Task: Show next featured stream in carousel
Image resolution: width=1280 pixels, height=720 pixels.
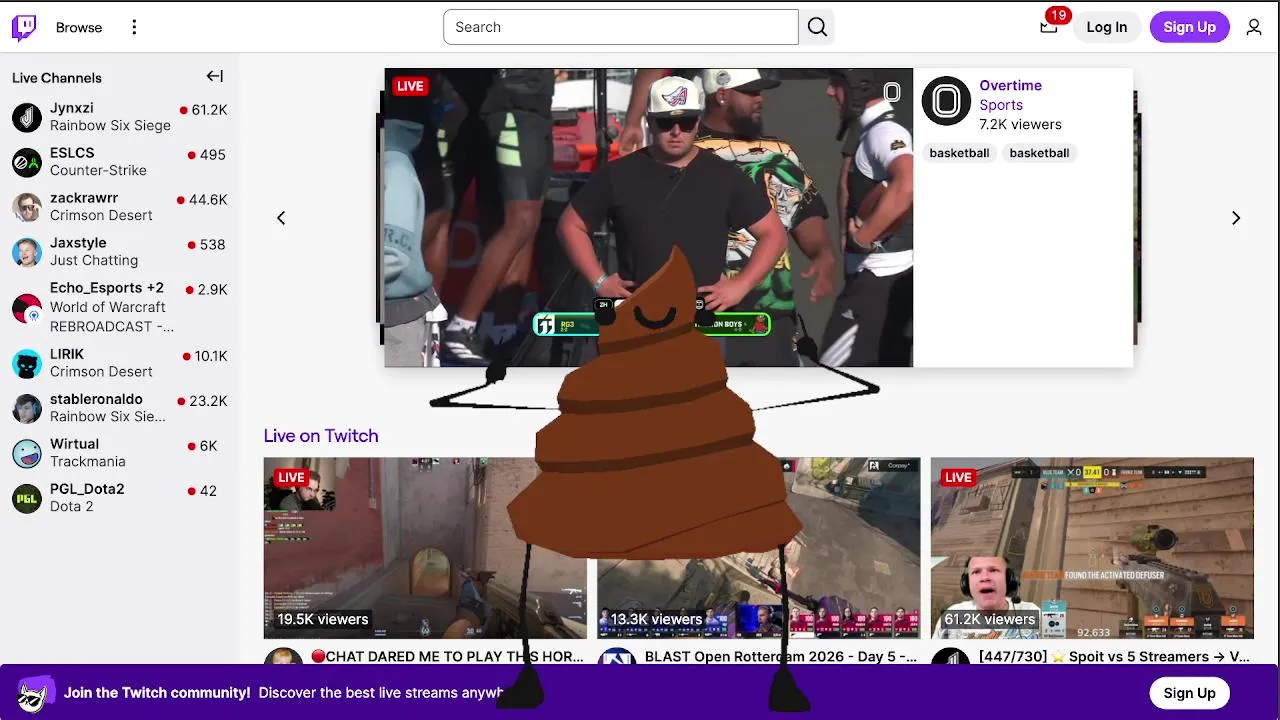Action: click(x=1236, y=218)
